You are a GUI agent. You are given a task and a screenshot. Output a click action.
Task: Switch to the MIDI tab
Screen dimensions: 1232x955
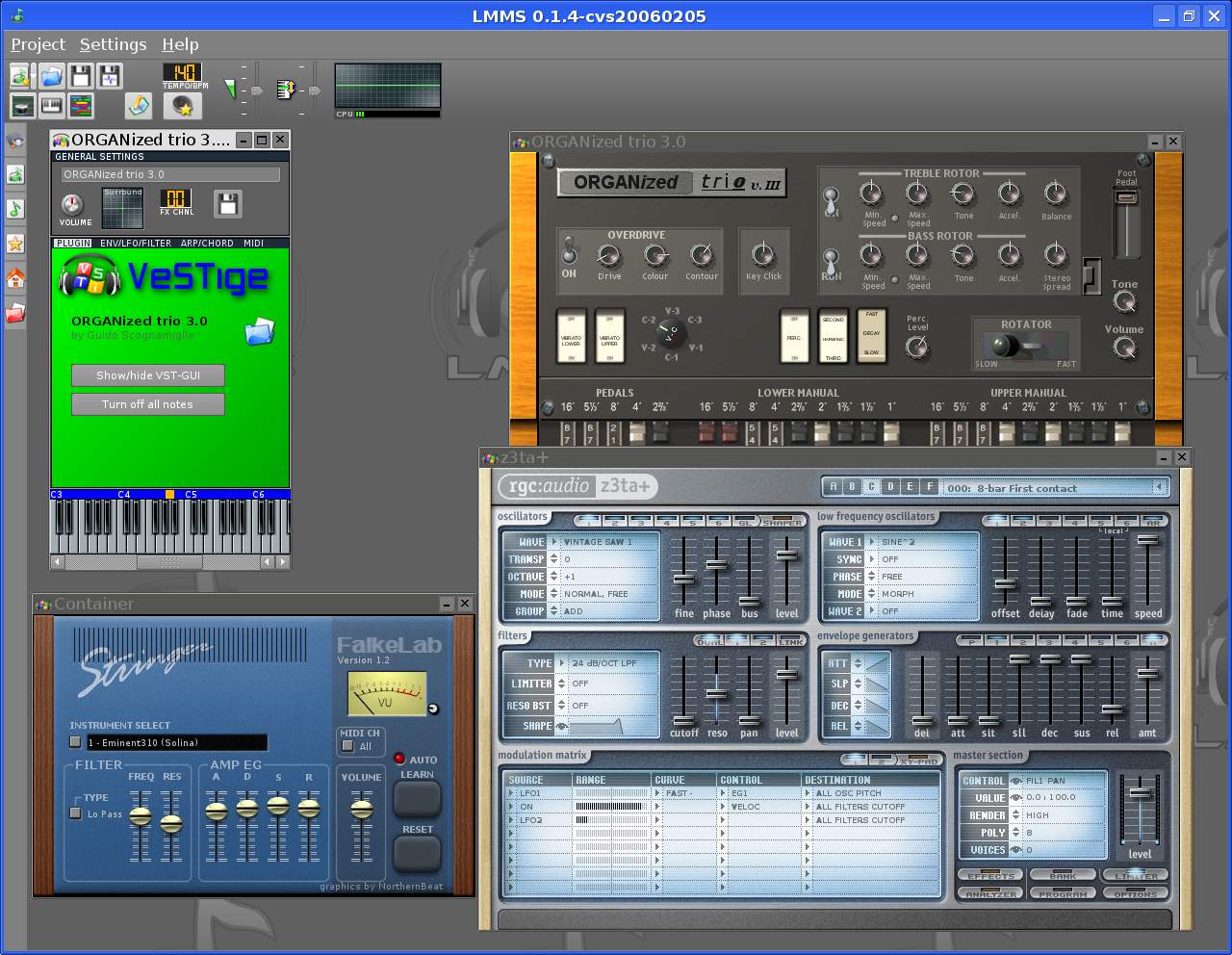[253, 244]
